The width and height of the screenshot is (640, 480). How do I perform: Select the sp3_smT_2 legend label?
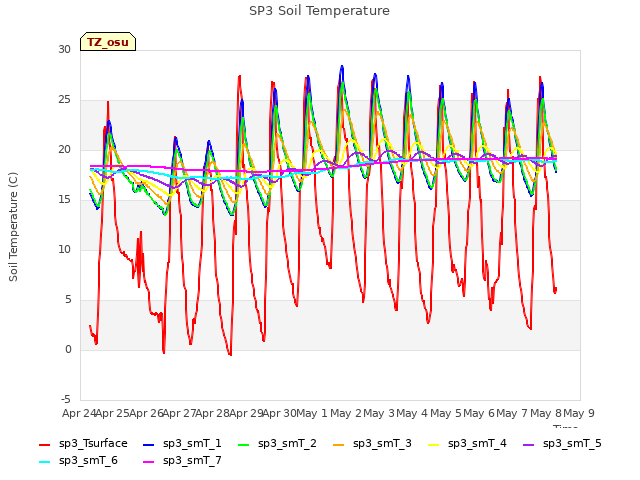287,443
